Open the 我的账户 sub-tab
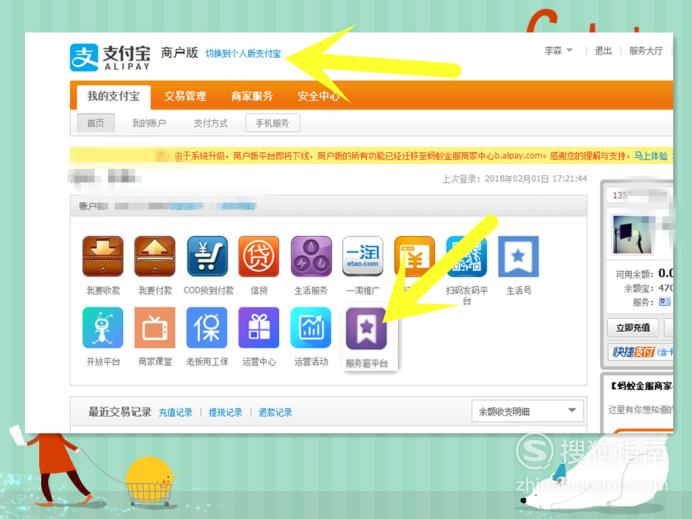692x519 pixels. click(x=149, y=123)
